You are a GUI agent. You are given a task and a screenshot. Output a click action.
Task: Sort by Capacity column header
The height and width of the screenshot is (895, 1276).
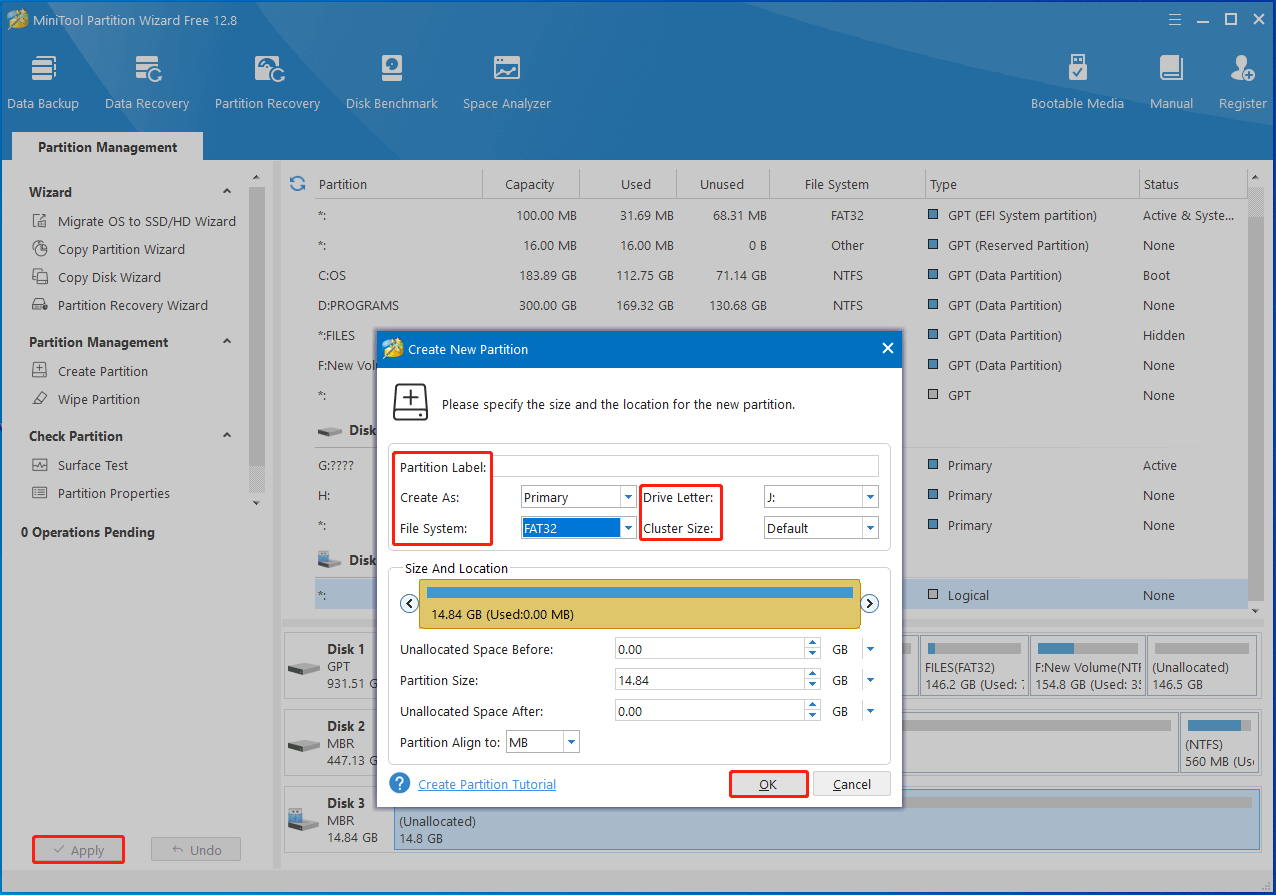(x=530, y=184)
